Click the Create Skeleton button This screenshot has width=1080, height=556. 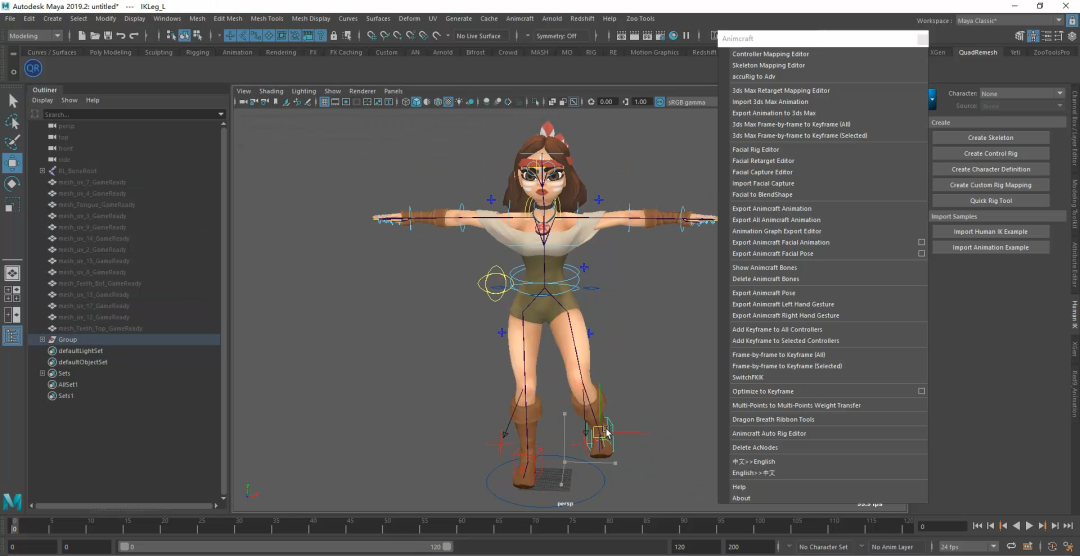[990, 138]
